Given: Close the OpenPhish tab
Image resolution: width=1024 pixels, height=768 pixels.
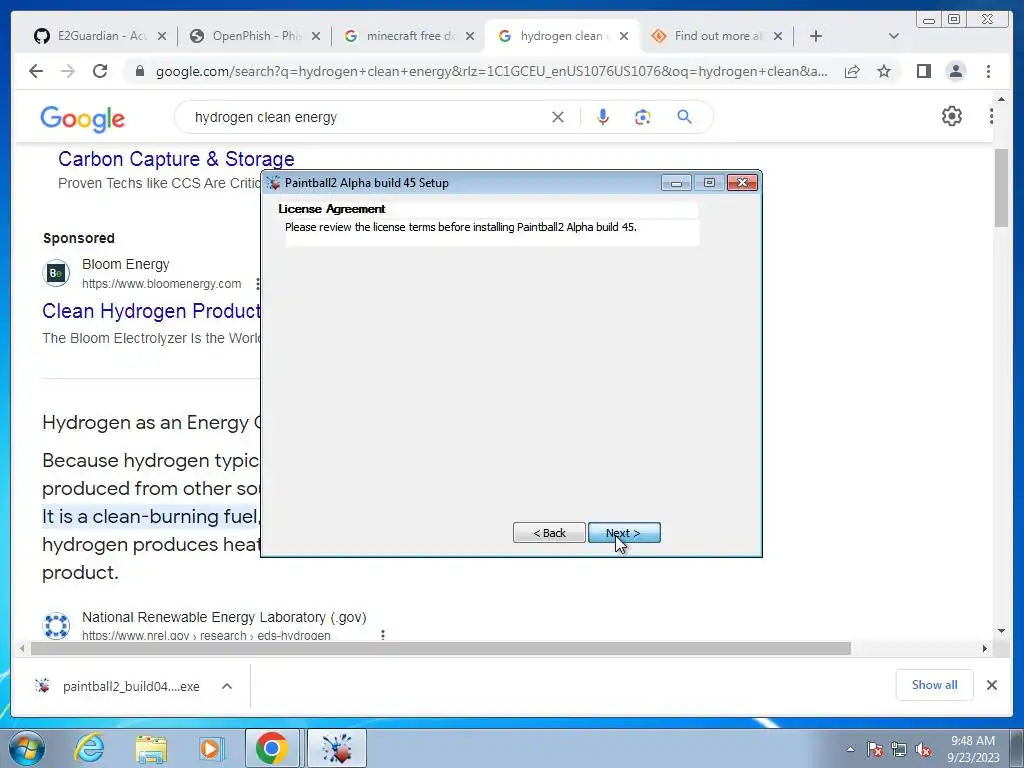Looking at the screenshot, I should pyautogui.click(x=316, y=37).
